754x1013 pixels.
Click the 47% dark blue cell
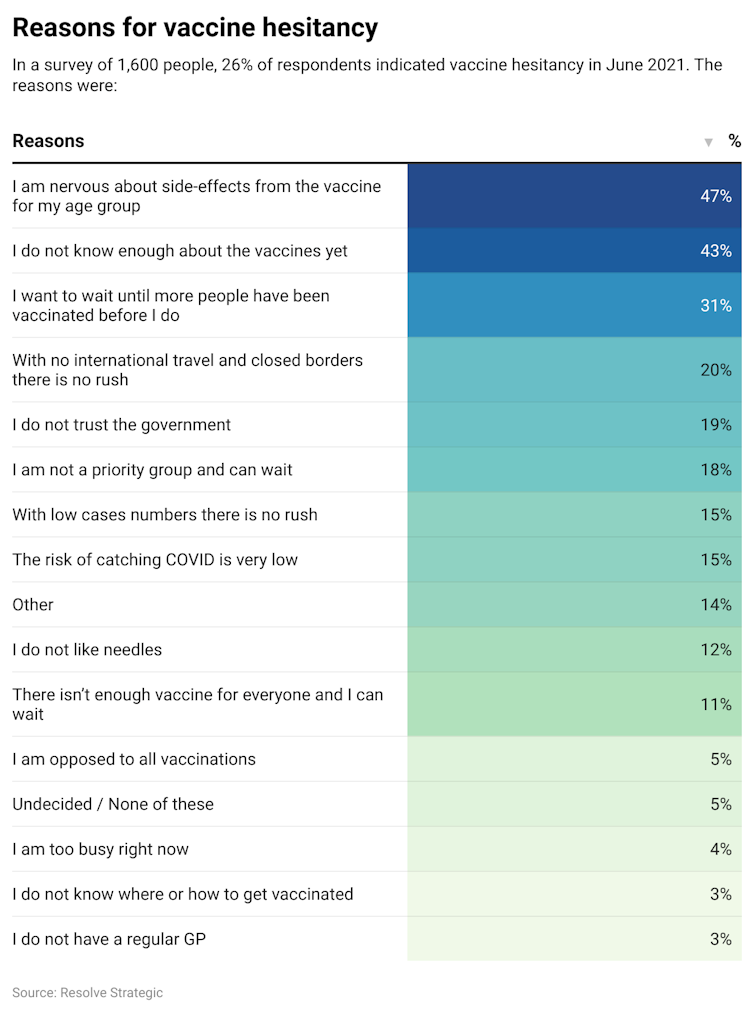(x=574, y=196)
